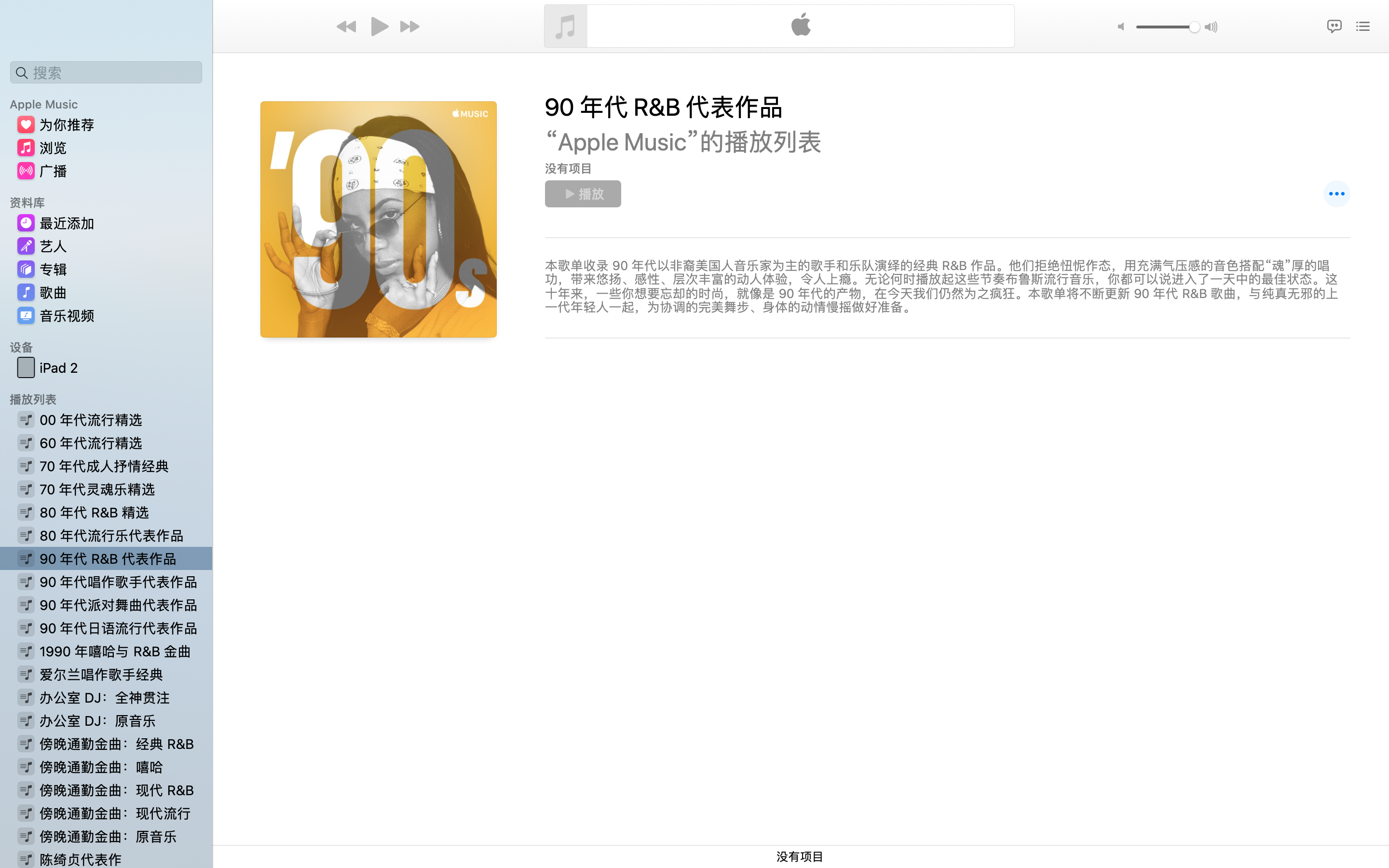Viewport: 1389px width, 868px height.
Task: Open the three-dot more options menu
Action: [1336, 194]
